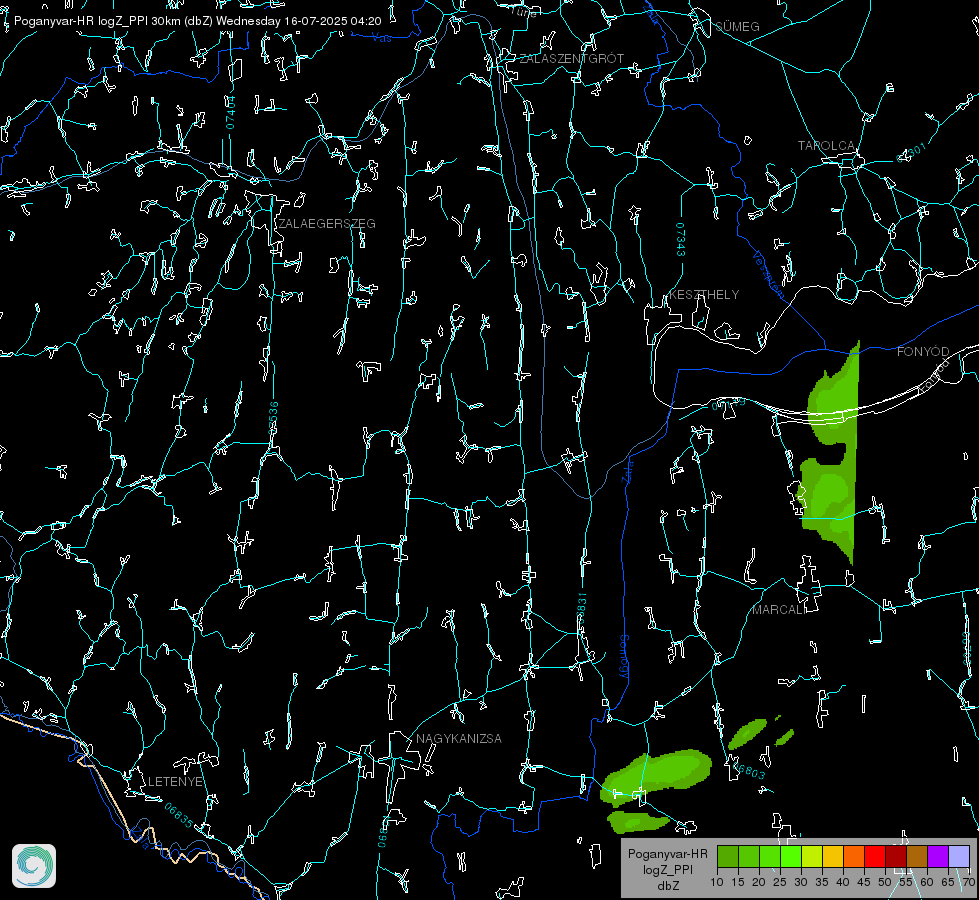Screen dimensions: 979x900
Task: Click the NAGYKANIZSA city label
Action: tap(459, 739)
